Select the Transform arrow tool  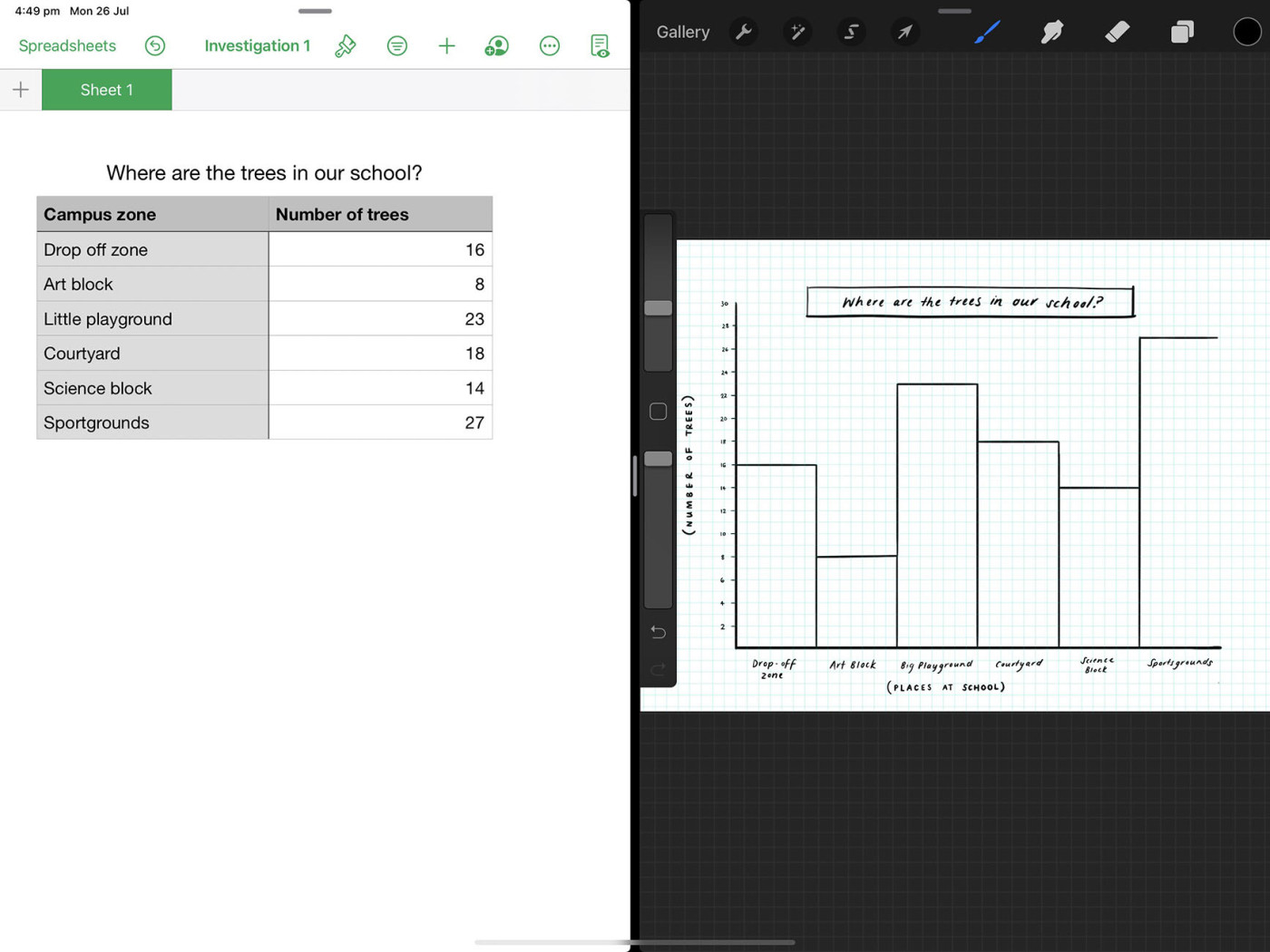click(904, 33)
